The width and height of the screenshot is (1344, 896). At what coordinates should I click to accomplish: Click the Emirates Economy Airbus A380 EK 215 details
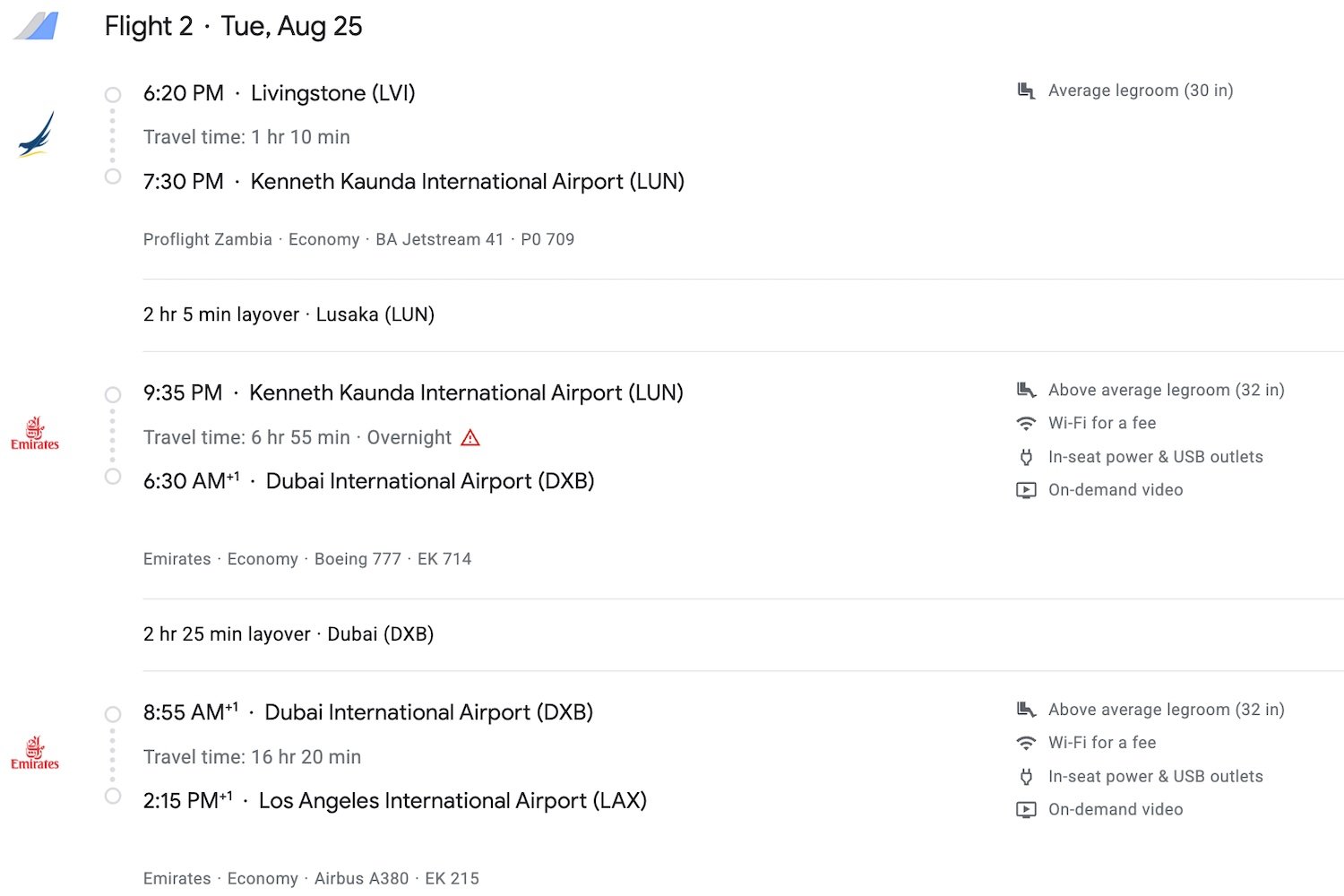tap(311, 878)
